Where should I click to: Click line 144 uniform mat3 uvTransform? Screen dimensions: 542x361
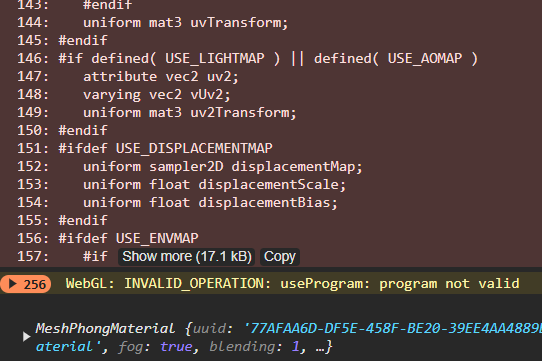click(x=186, y=23)
